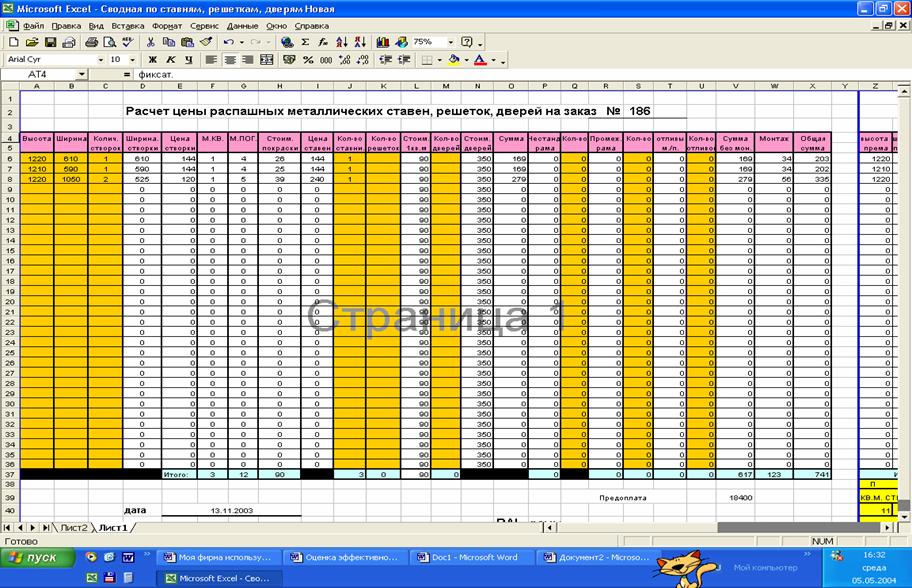The width and height of the screenshot is (912, 588).
Task: Open the Arial Cyr font dropdown
Action: pos(102,60)
